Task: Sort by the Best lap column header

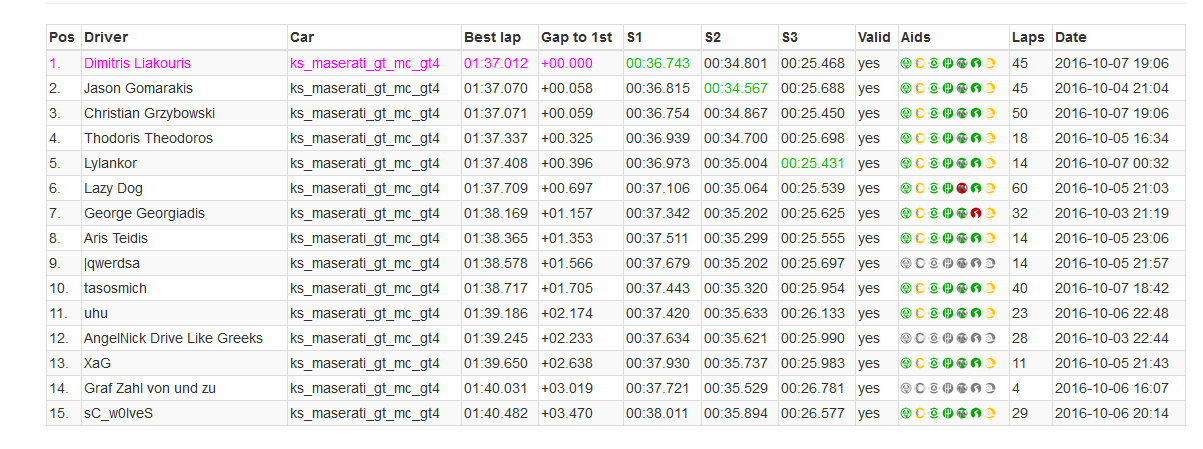Action: (x=492, y=38)
